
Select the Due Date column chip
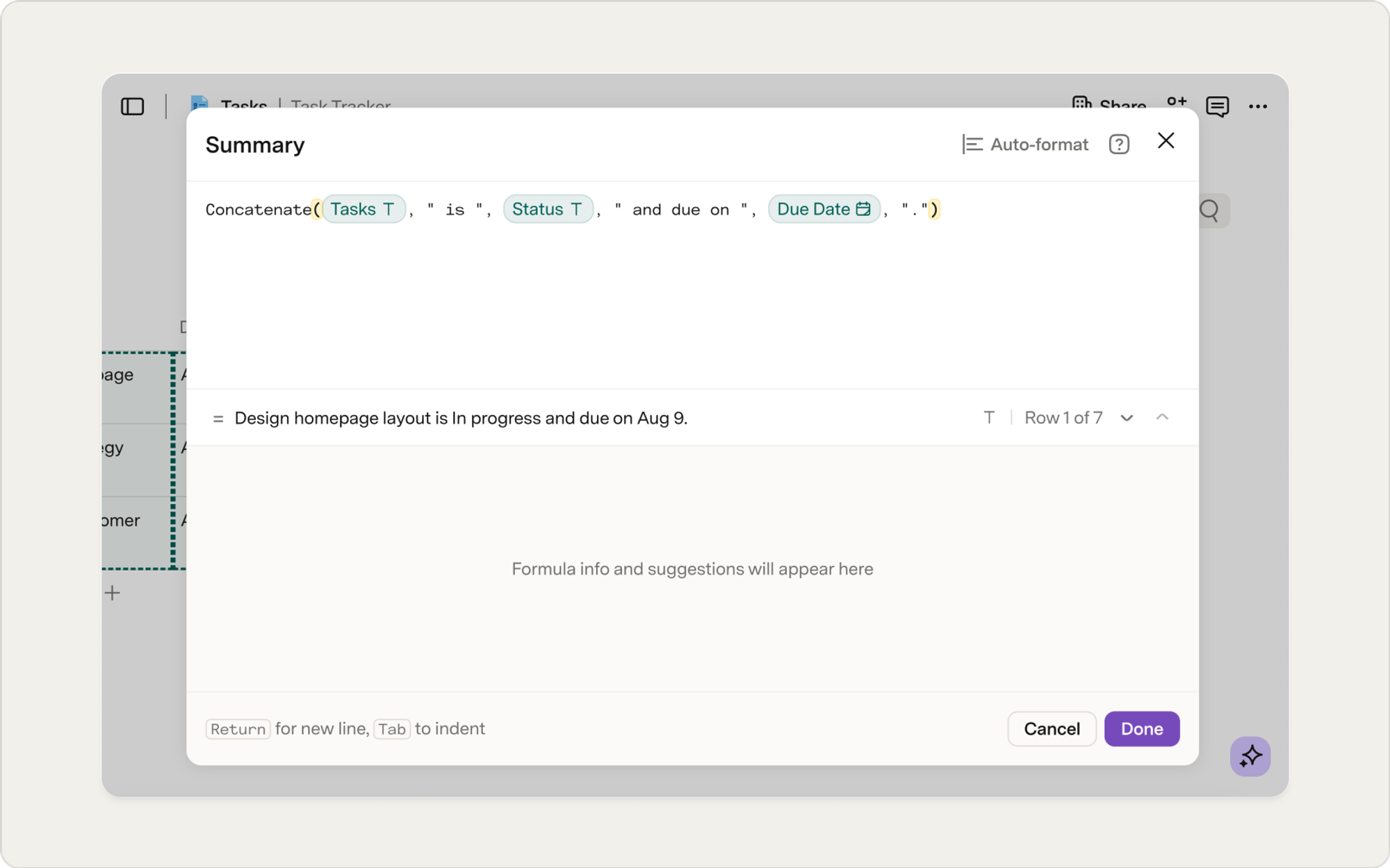pos(824,209)
